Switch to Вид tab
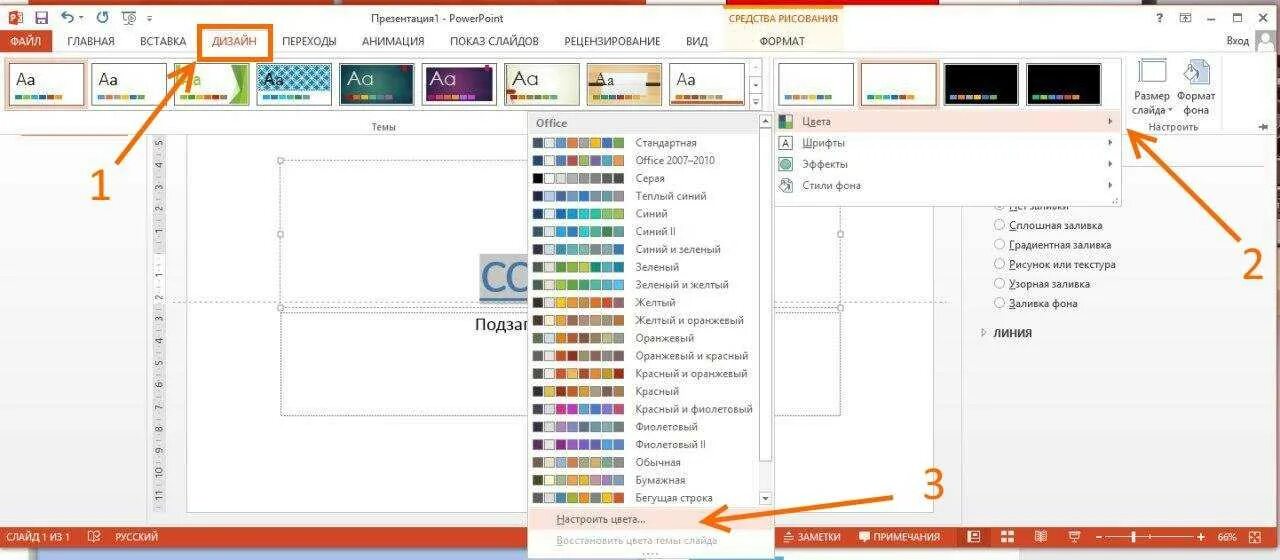 [697, 41]
